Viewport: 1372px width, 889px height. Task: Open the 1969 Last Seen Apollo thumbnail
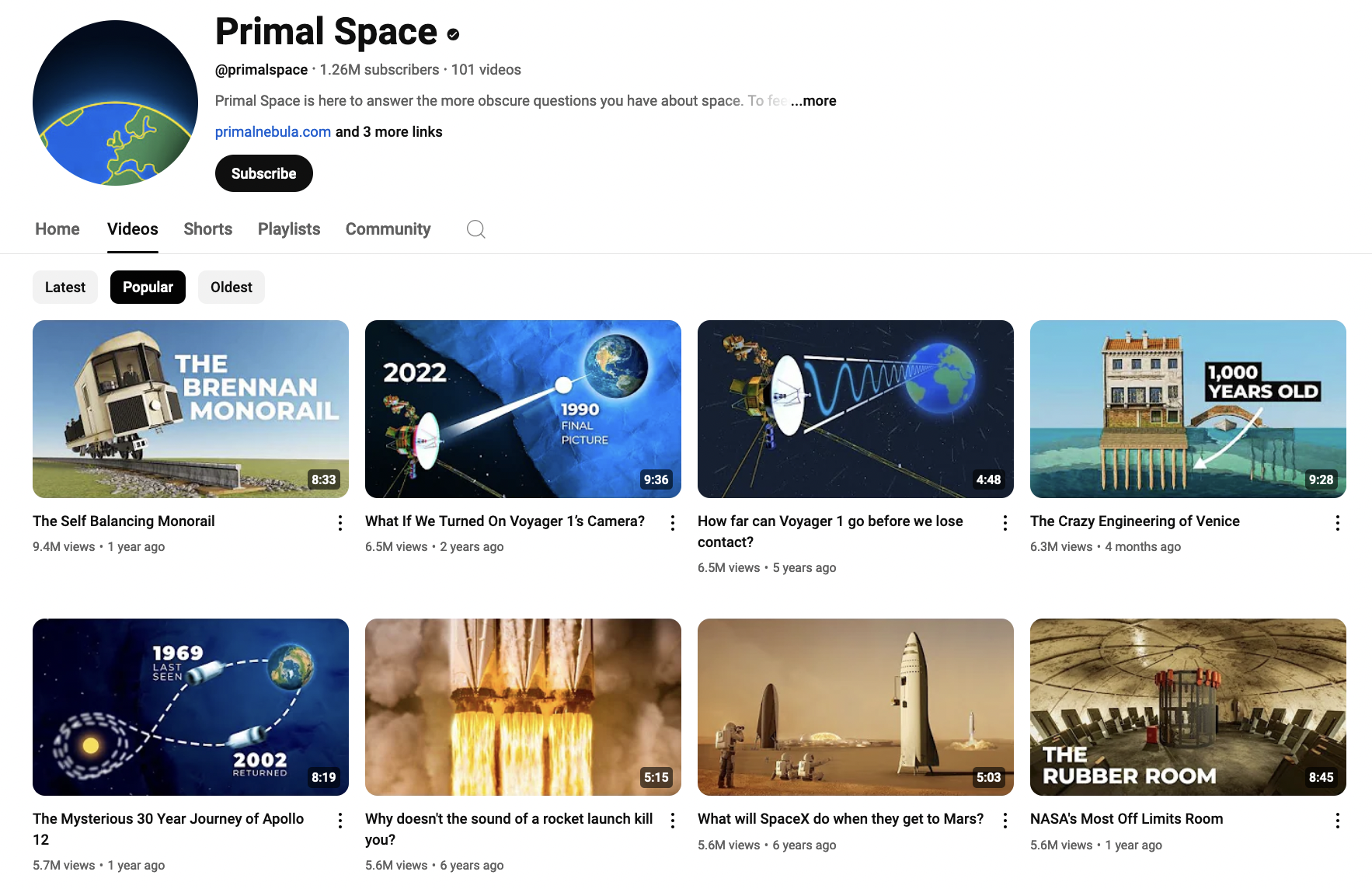coord(190,707)
